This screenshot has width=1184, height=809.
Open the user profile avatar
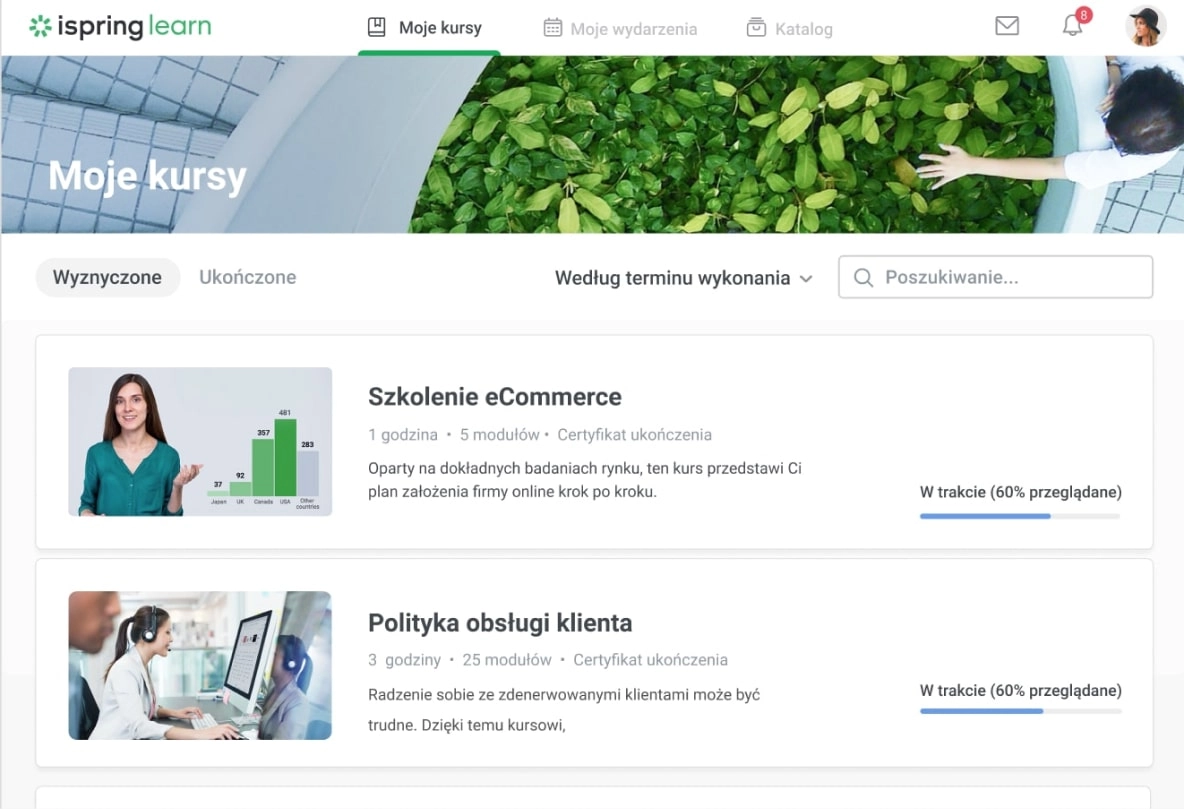[x=1145, y=26]
